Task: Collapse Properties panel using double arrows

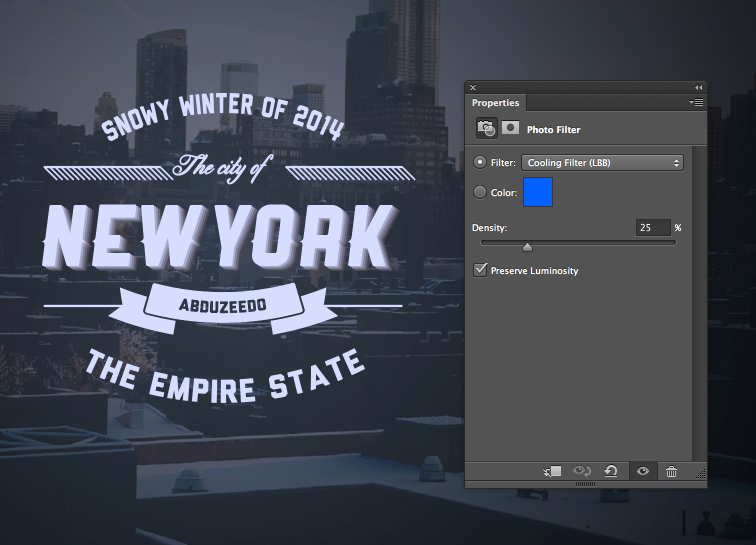Action: 698,88
